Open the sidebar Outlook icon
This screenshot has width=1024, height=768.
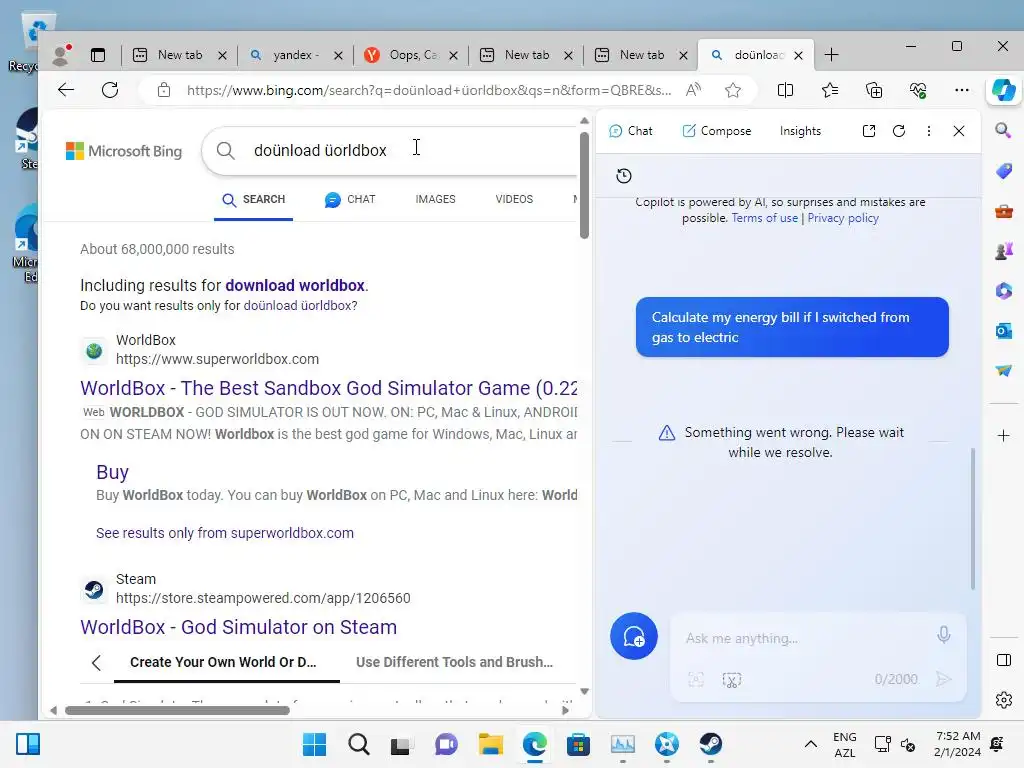tap(1004, 331)
